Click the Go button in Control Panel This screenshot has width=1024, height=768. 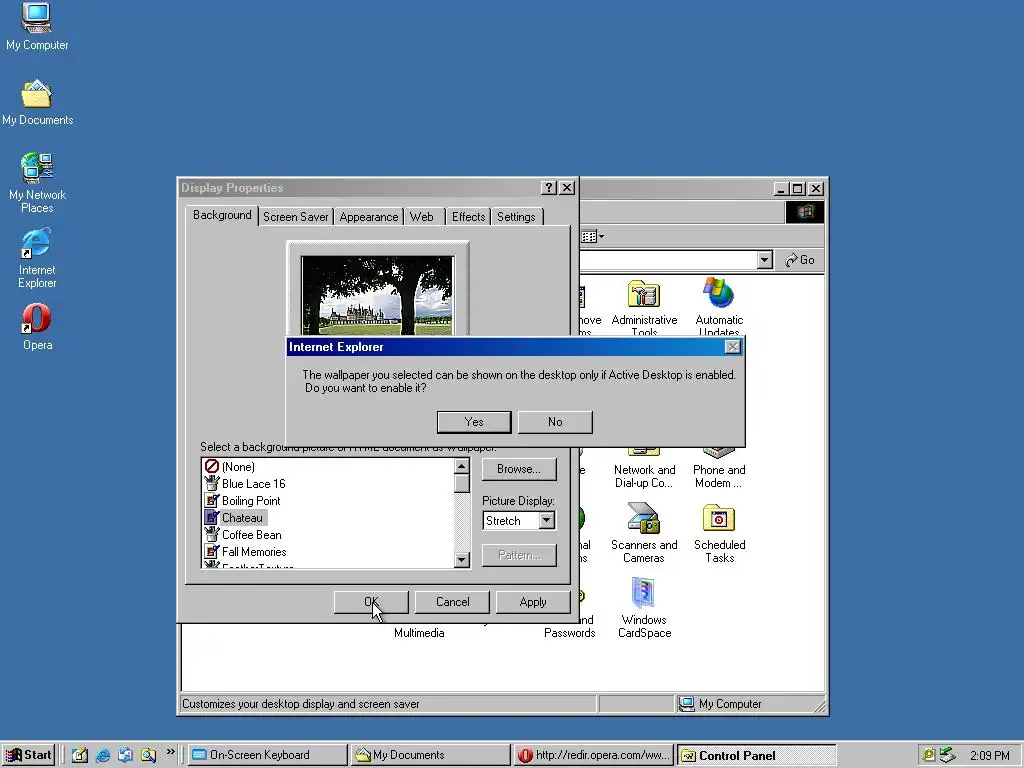click(800, 260)
